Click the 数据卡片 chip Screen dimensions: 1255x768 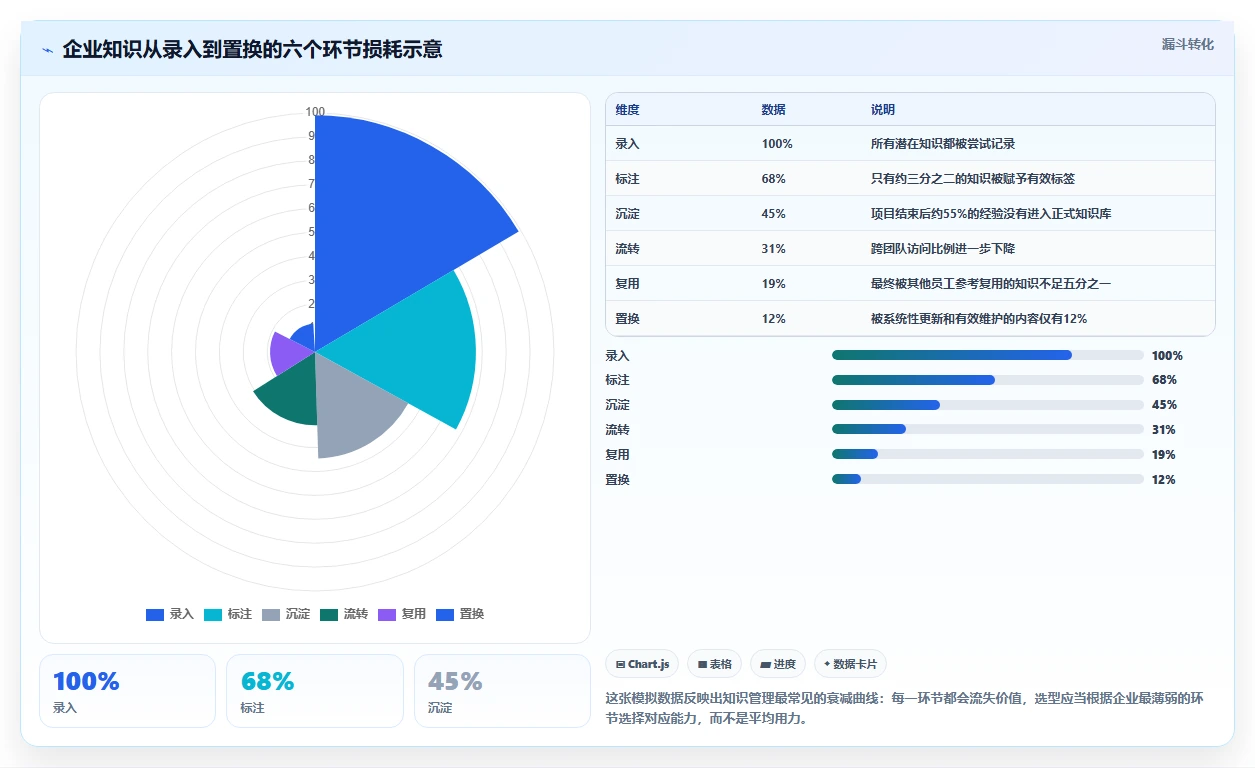click(x=850, y=664)
